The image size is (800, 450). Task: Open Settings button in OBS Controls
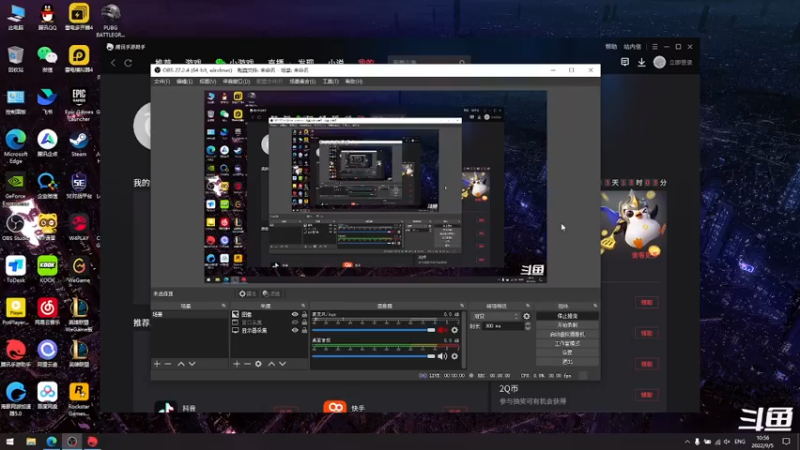click(x=567, y=353)
